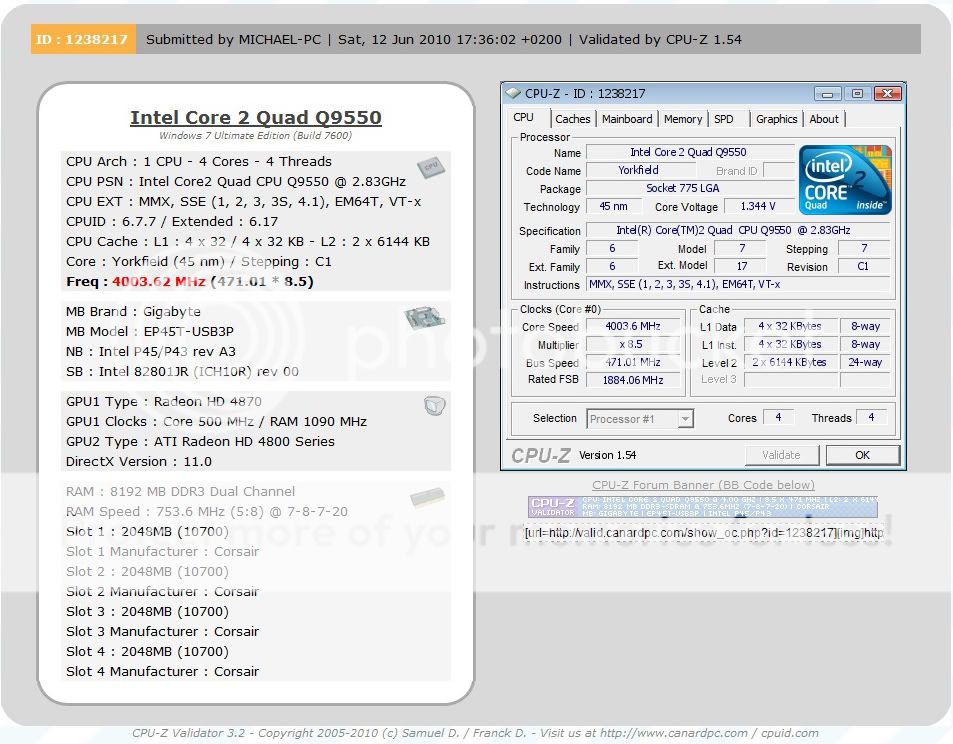Click the CPU-Z title bar app icon

coord(514,94)
